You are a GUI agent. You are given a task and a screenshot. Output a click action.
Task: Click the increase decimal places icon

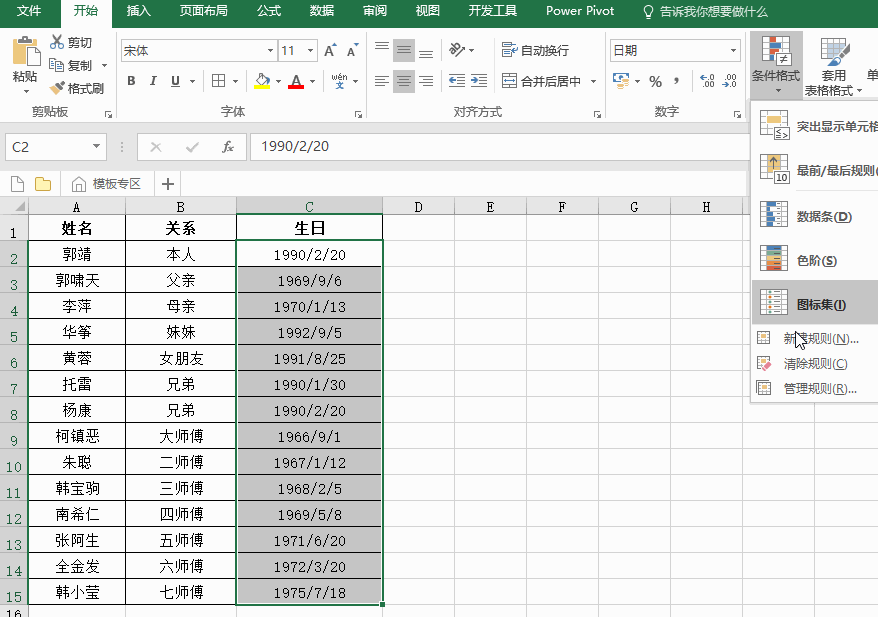[707, 81]
